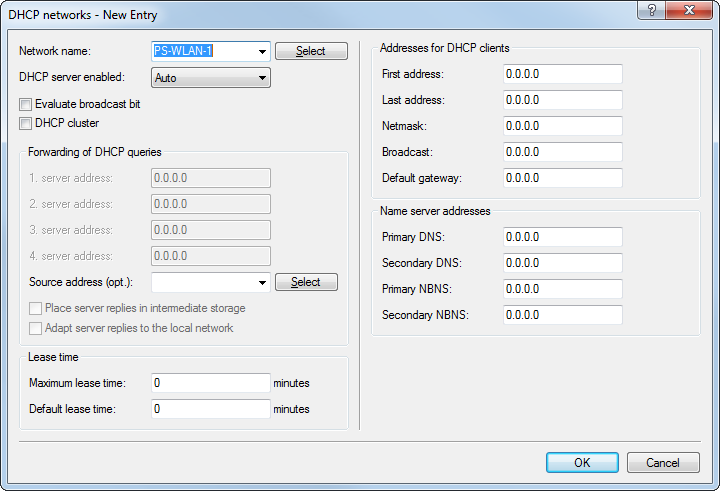
Task: Expand DHCP server enabled dropdown
Action: [x=262, y=77]
